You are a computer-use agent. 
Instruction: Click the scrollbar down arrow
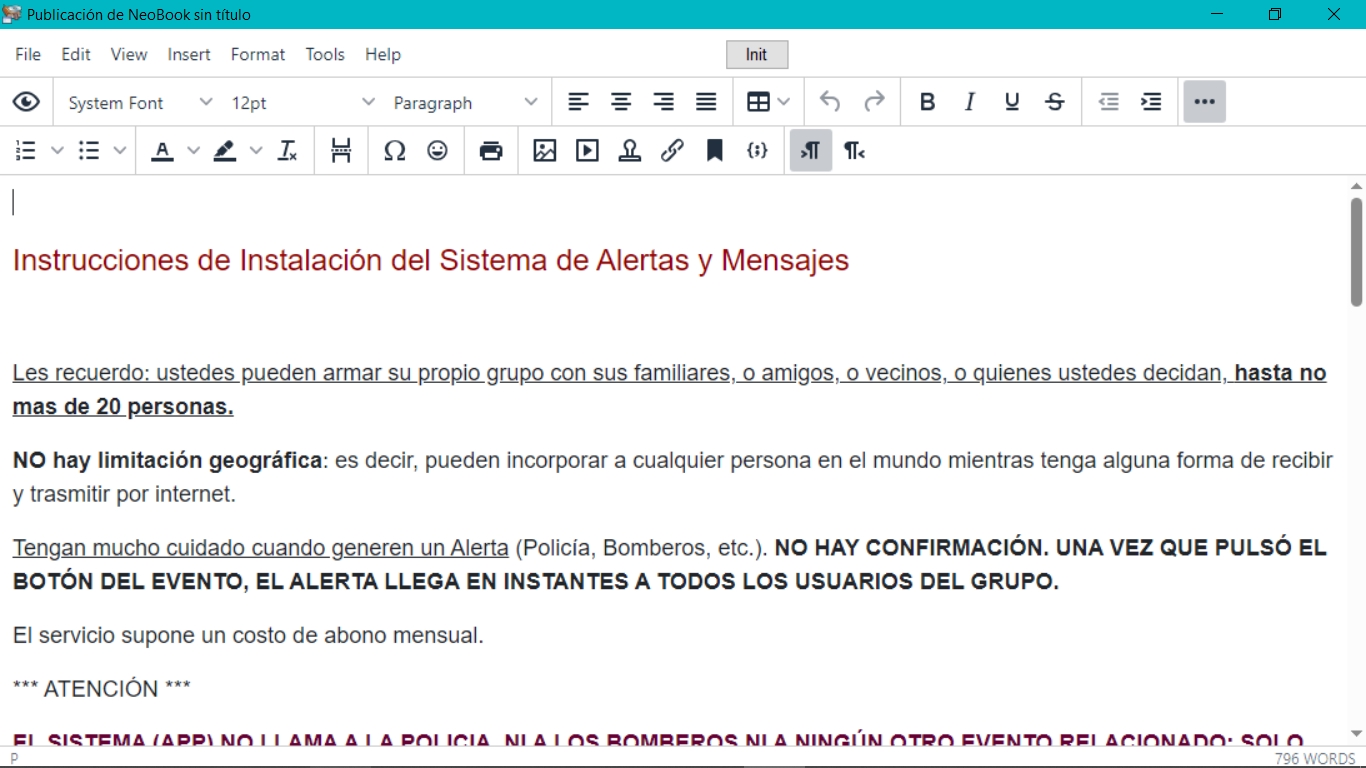(1357, 733)
